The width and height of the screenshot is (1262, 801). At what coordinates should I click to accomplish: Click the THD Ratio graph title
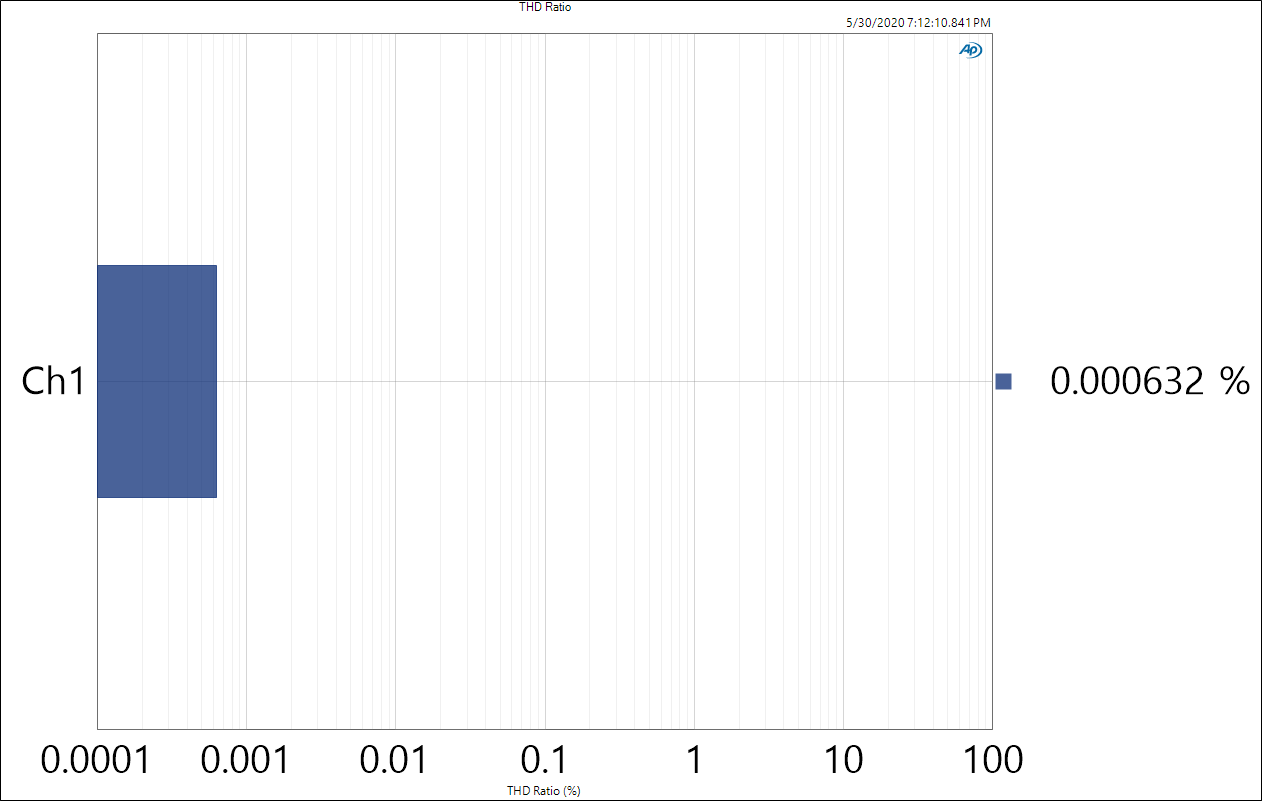coord(545,7)
